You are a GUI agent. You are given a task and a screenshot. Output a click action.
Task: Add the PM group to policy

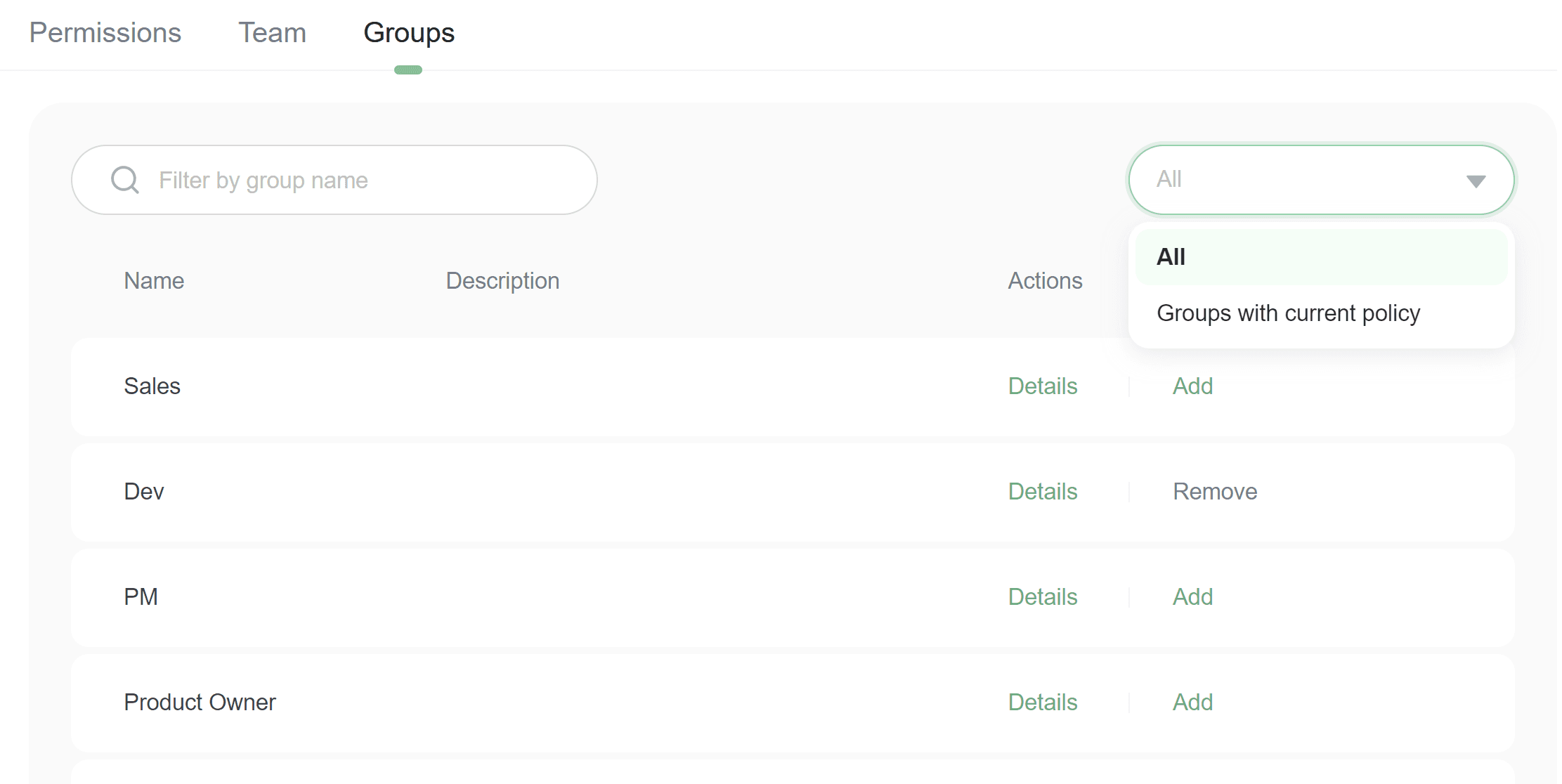pos(1192,597)
